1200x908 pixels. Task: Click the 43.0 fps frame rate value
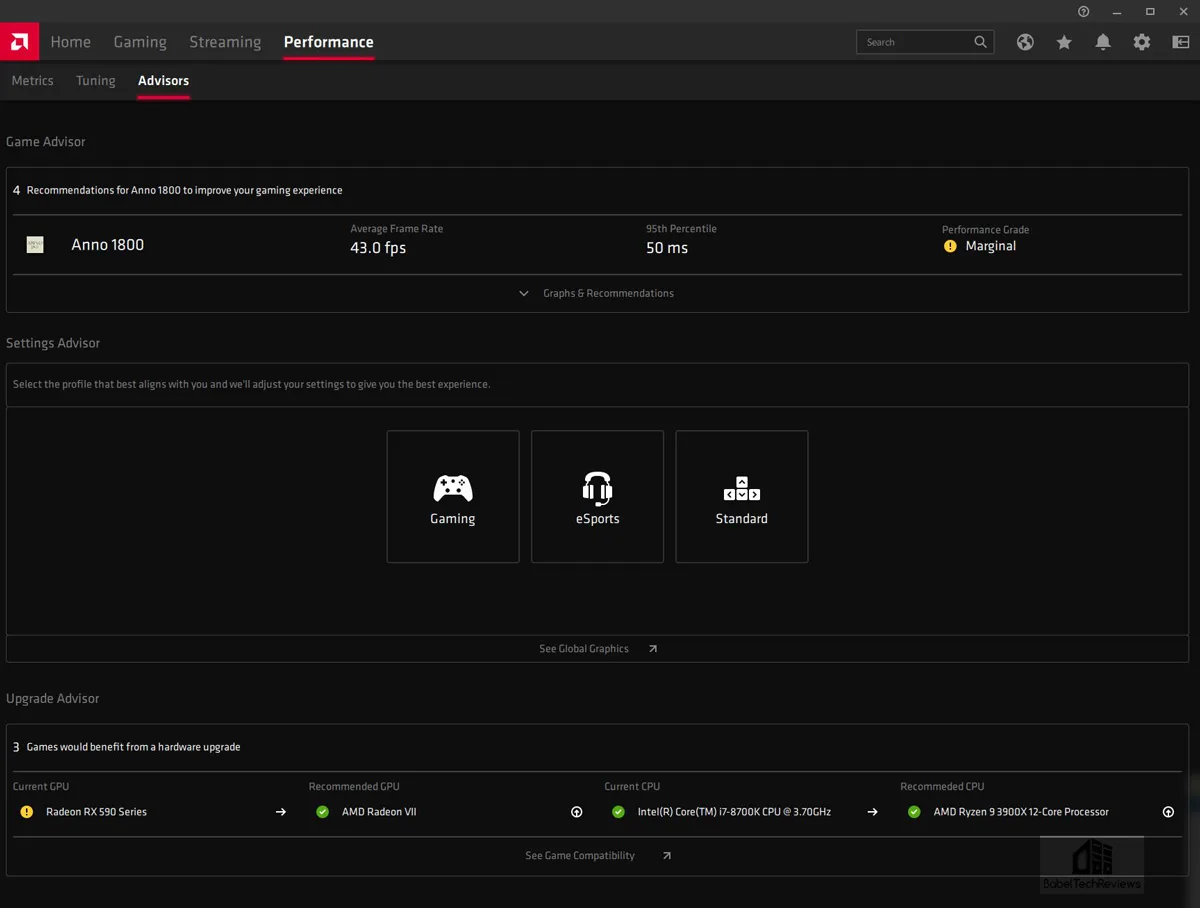pyautogui.click(x=378, y=248)
